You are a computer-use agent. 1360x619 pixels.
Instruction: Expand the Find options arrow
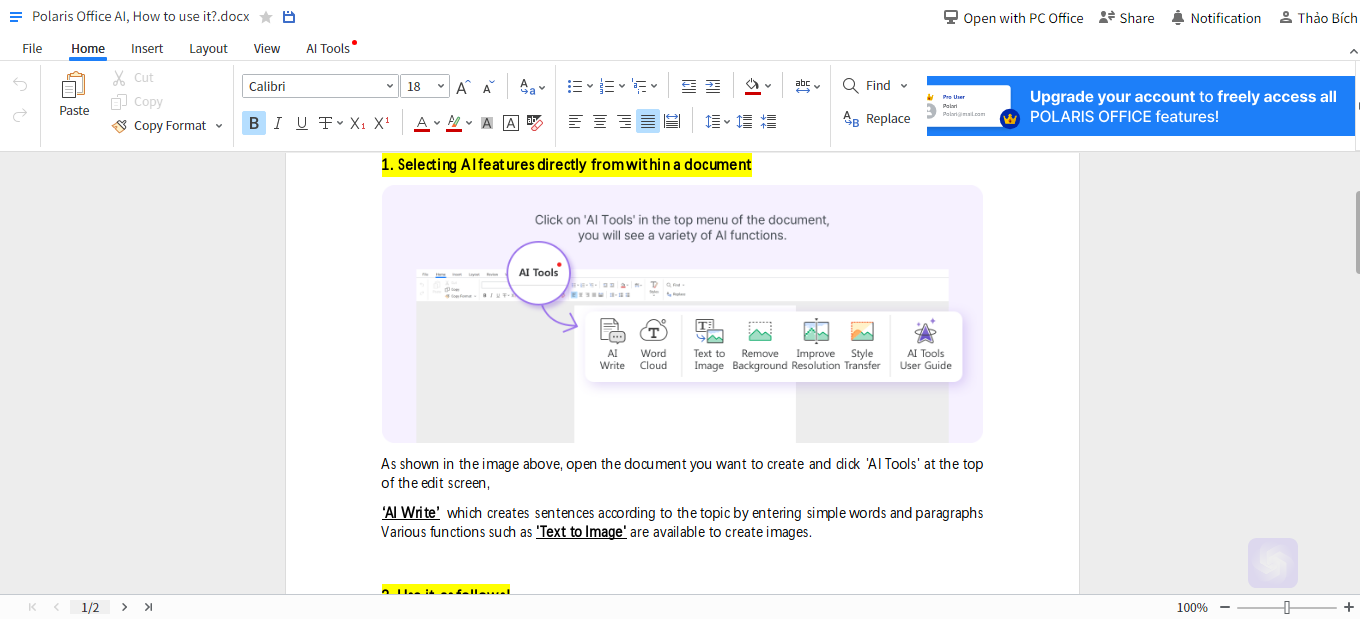coord(904,86)
